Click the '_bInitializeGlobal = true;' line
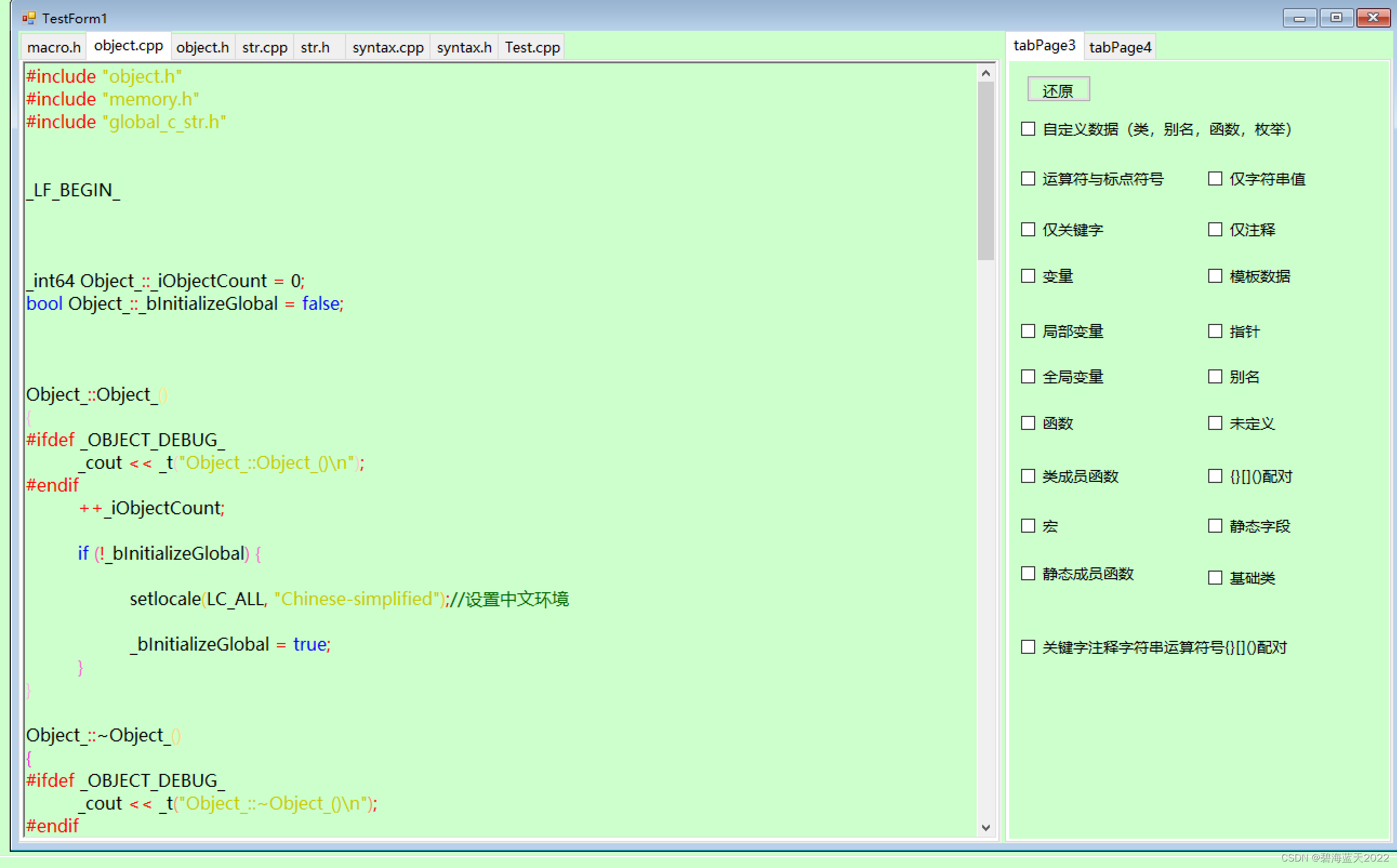This screenshot has height=868, width=1397. coord(231,645)
